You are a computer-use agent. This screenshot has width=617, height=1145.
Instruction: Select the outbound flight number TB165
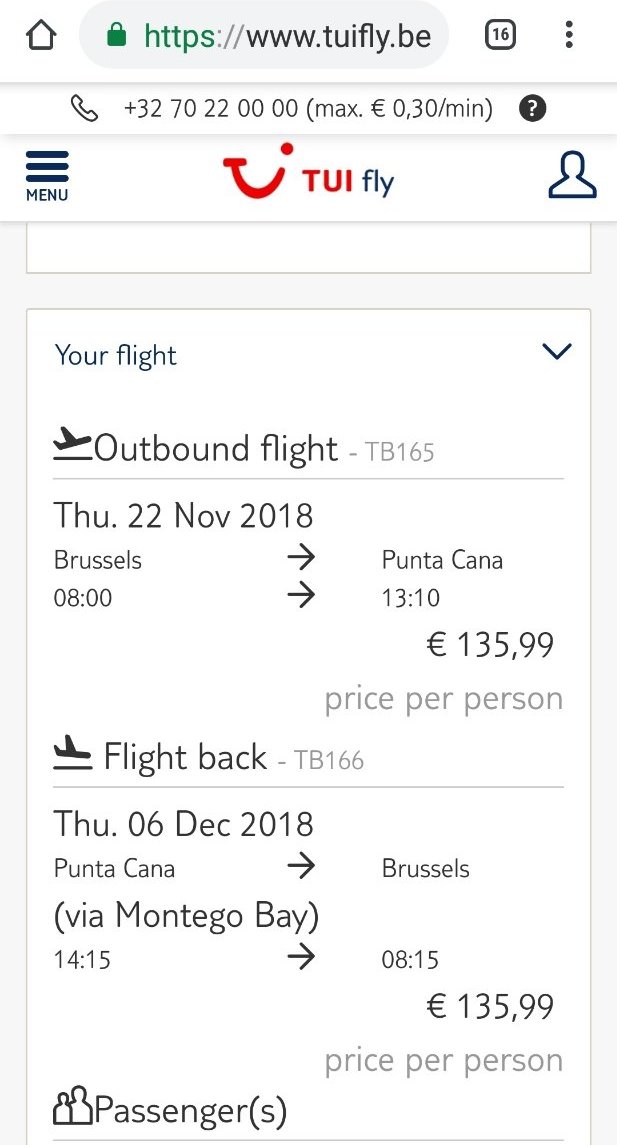(x=400, y=452)
